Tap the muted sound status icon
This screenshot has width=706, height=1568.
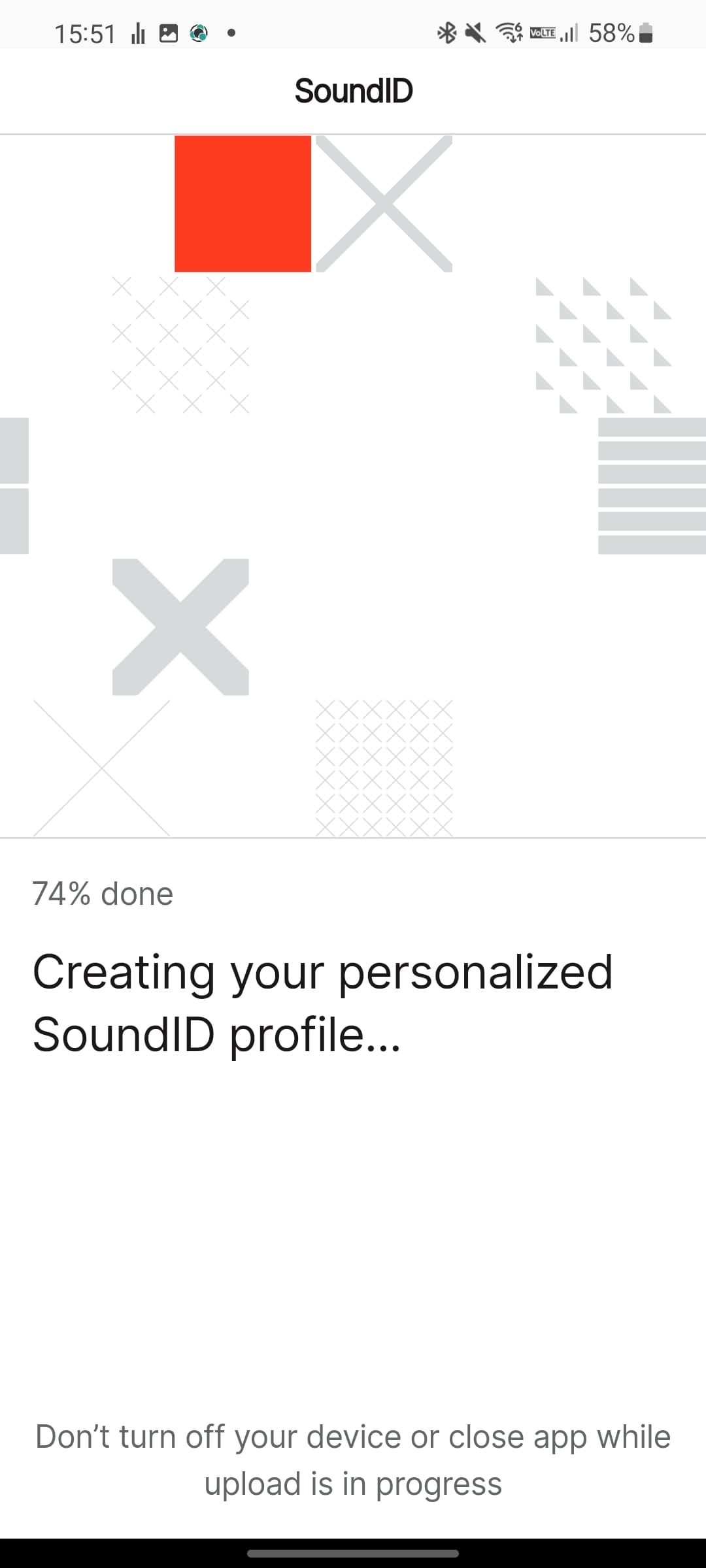pos(475,33)
